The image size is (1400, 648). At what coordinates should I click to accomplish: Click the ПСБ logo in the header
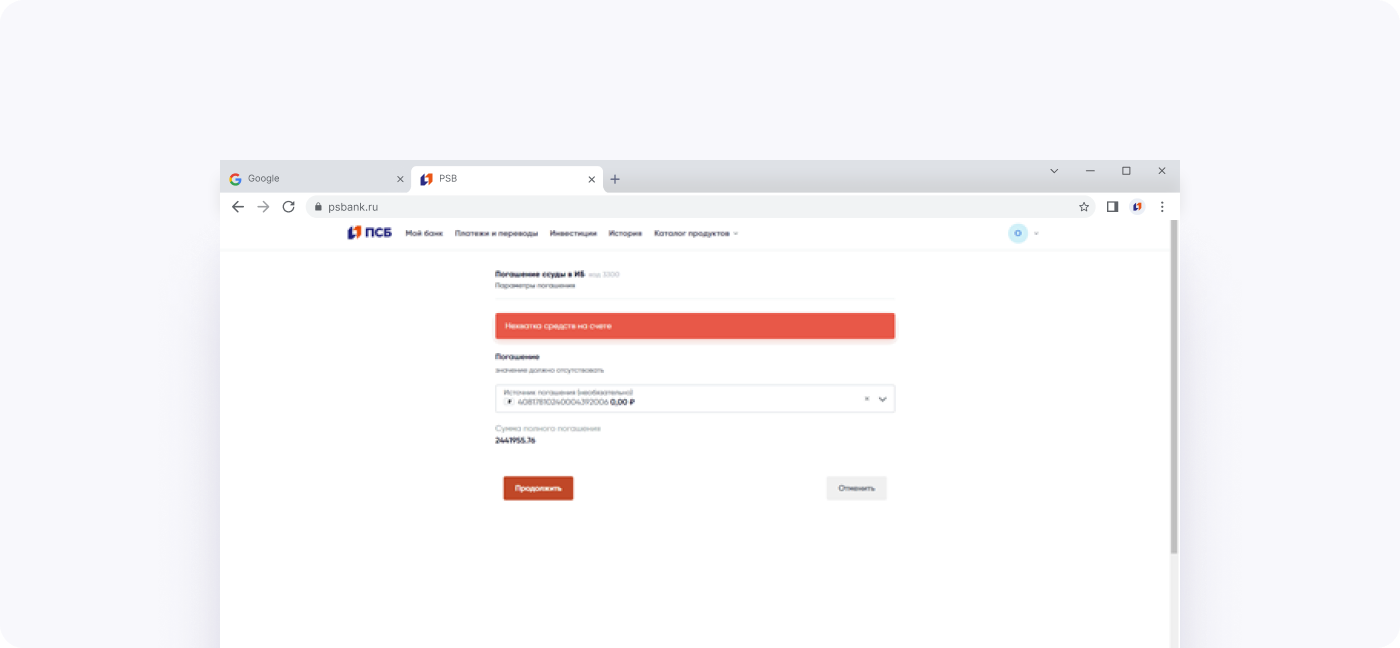point(369,233)
